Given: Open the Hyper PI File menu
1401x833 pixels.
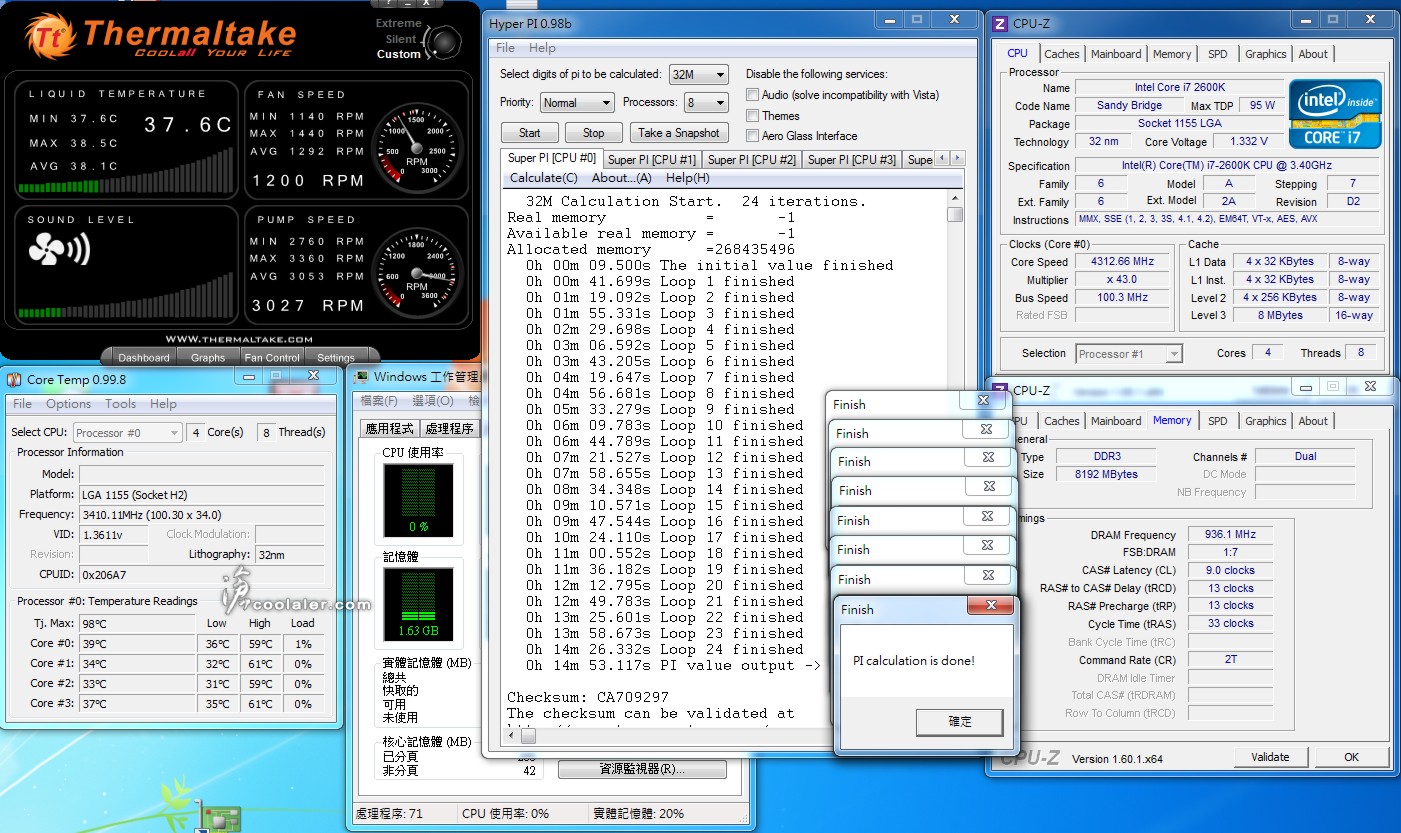Looking at the screenshot, I should 506,48.
